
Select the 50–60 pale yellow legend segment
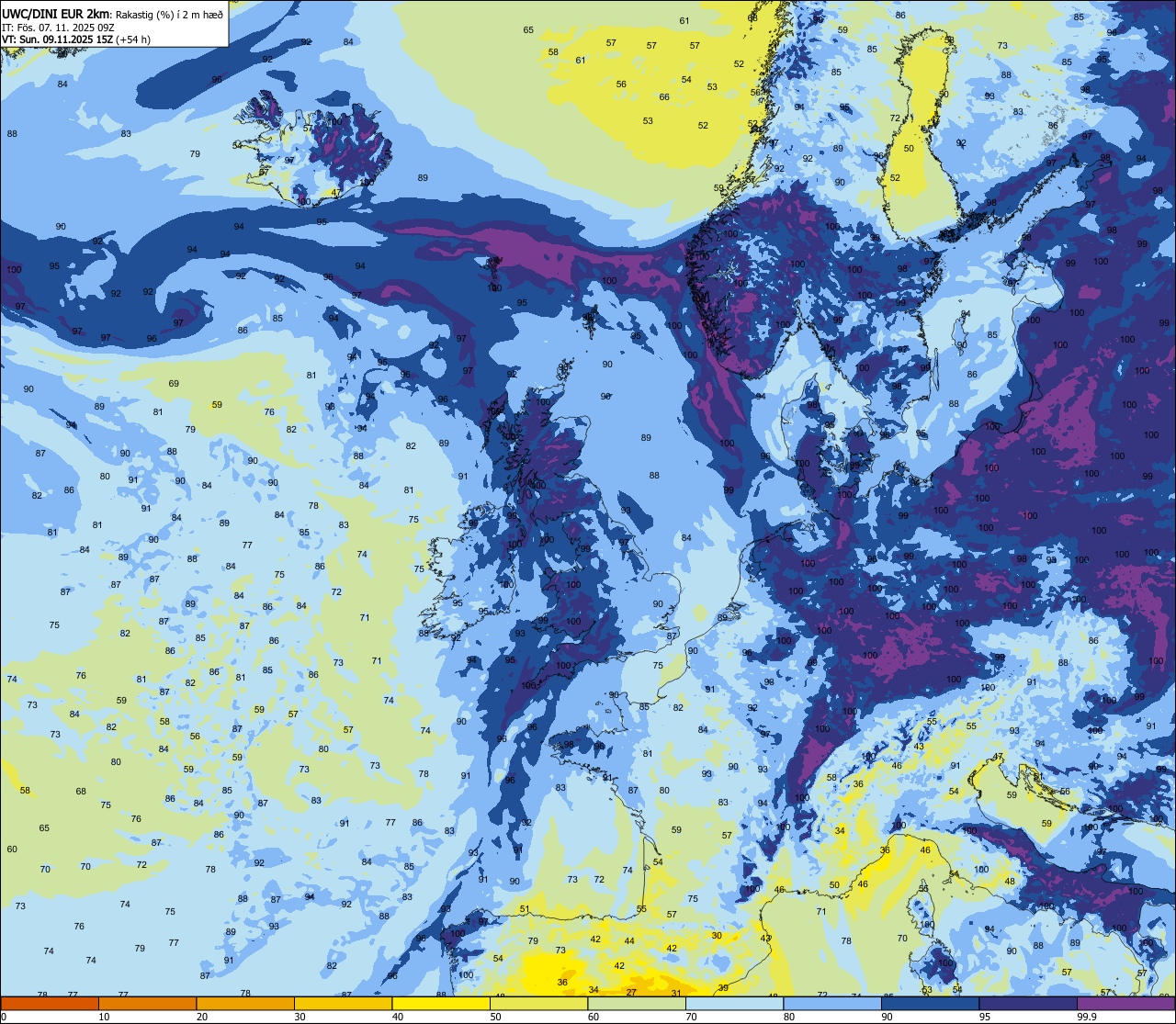[538, 1003]
